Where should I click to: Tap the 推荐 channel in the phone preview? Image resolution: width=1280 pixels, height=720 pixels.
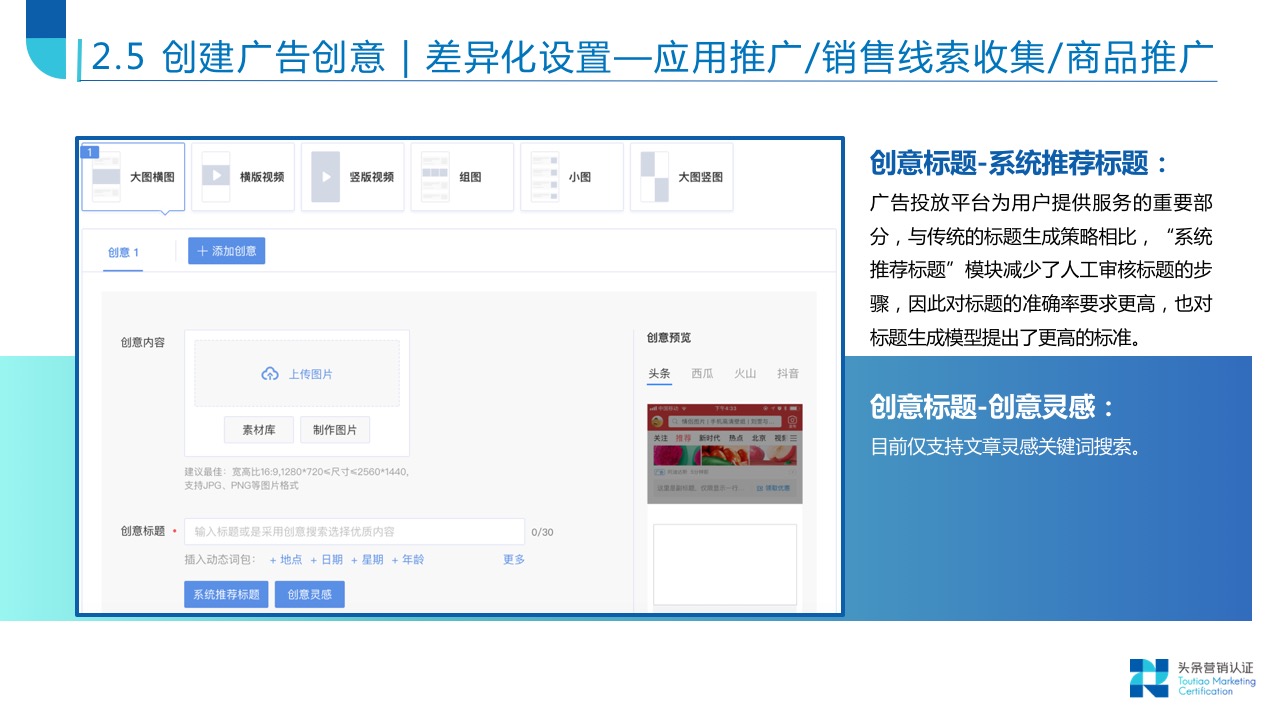click(x=683, y=438)
